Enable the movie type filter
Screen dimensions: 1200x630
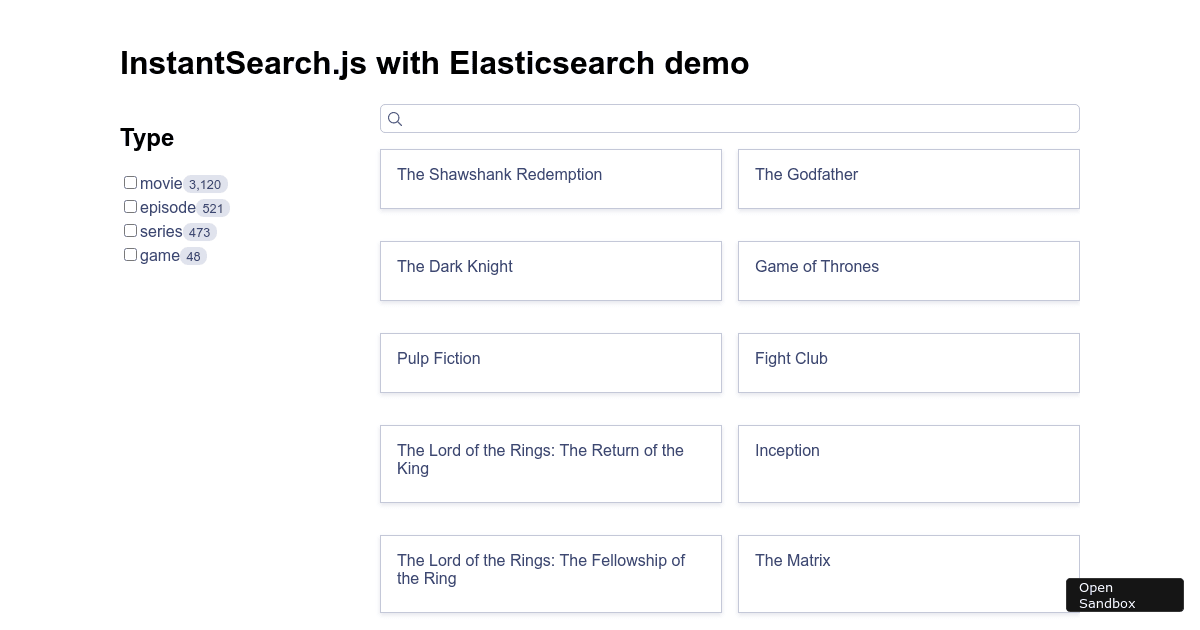[130, 182]
